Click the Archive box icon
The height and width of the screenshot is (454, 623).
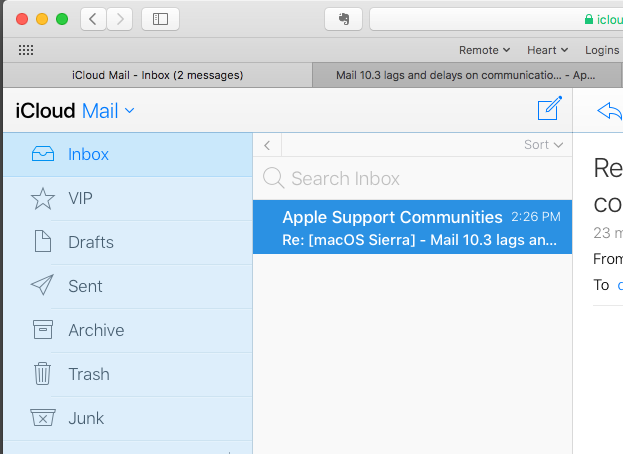click(43, 329)
